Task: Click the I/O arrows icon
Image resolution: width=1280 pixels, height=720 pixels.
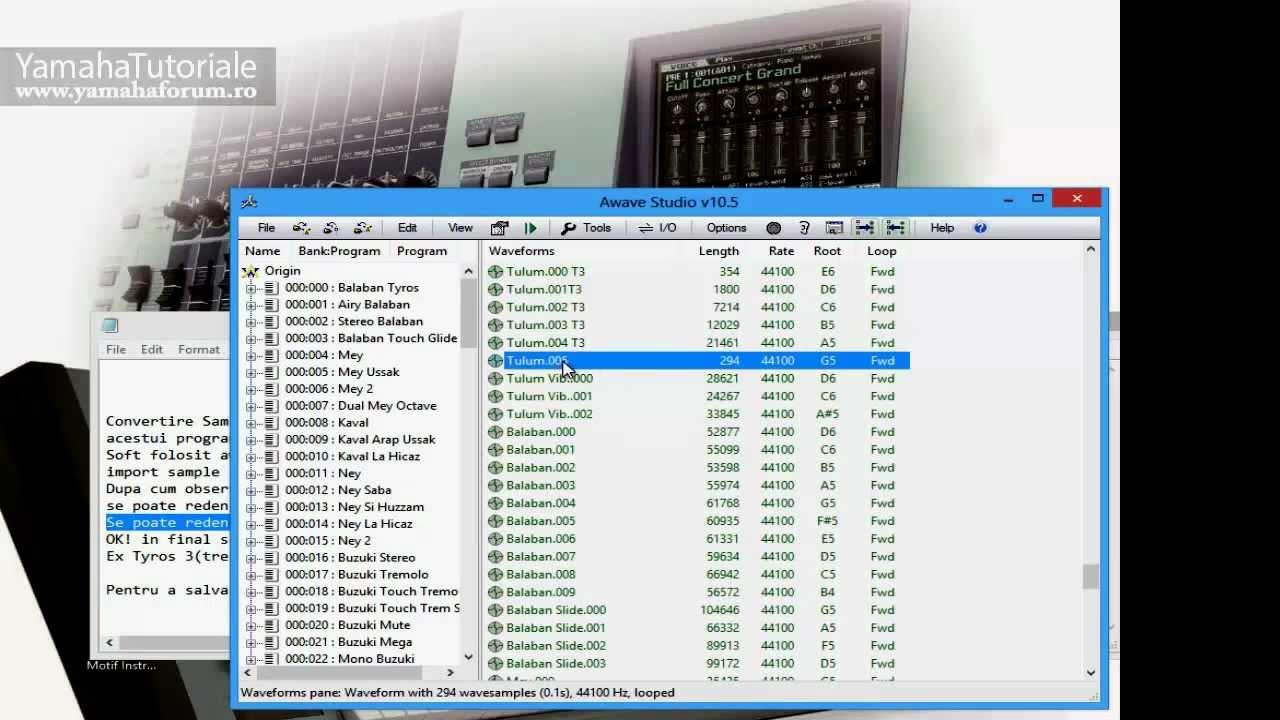Action: [x=646, y=228]
